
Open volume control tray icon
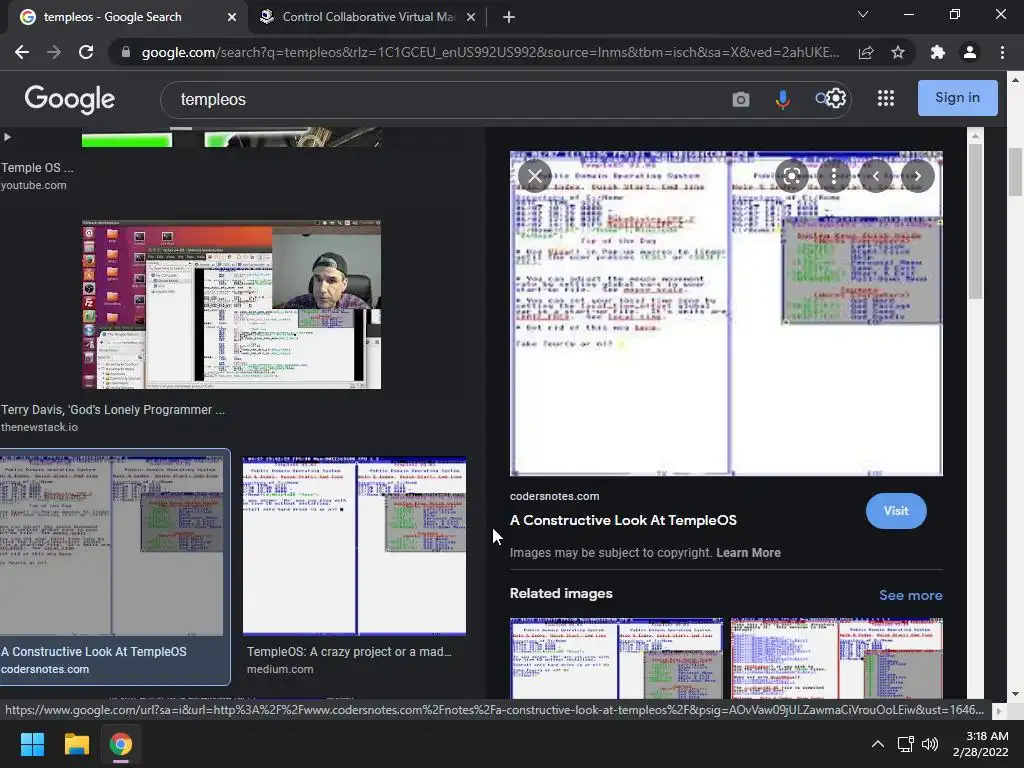(930, 744)
